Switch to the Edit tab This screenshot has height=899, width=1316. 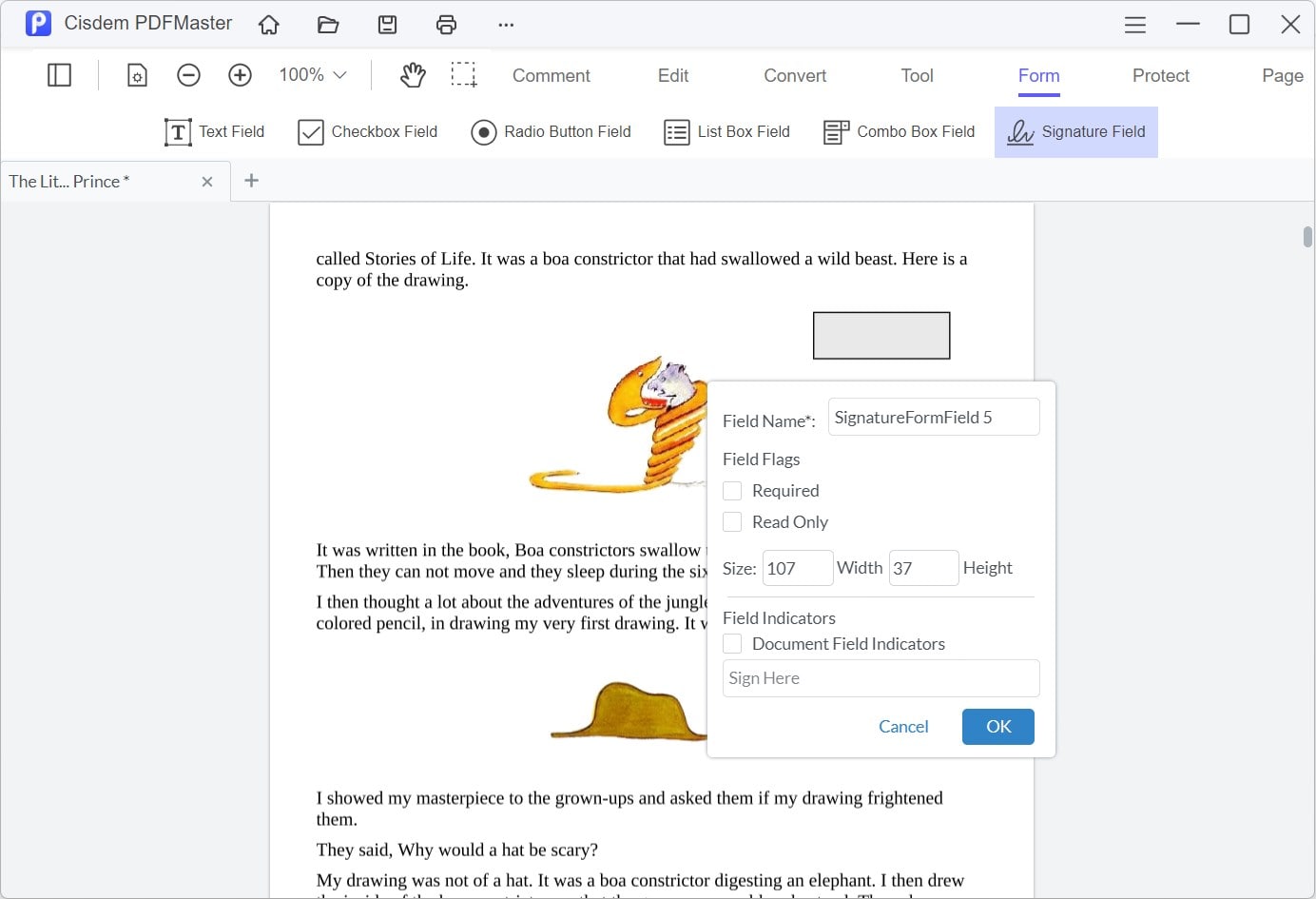(x=672, y=75)
